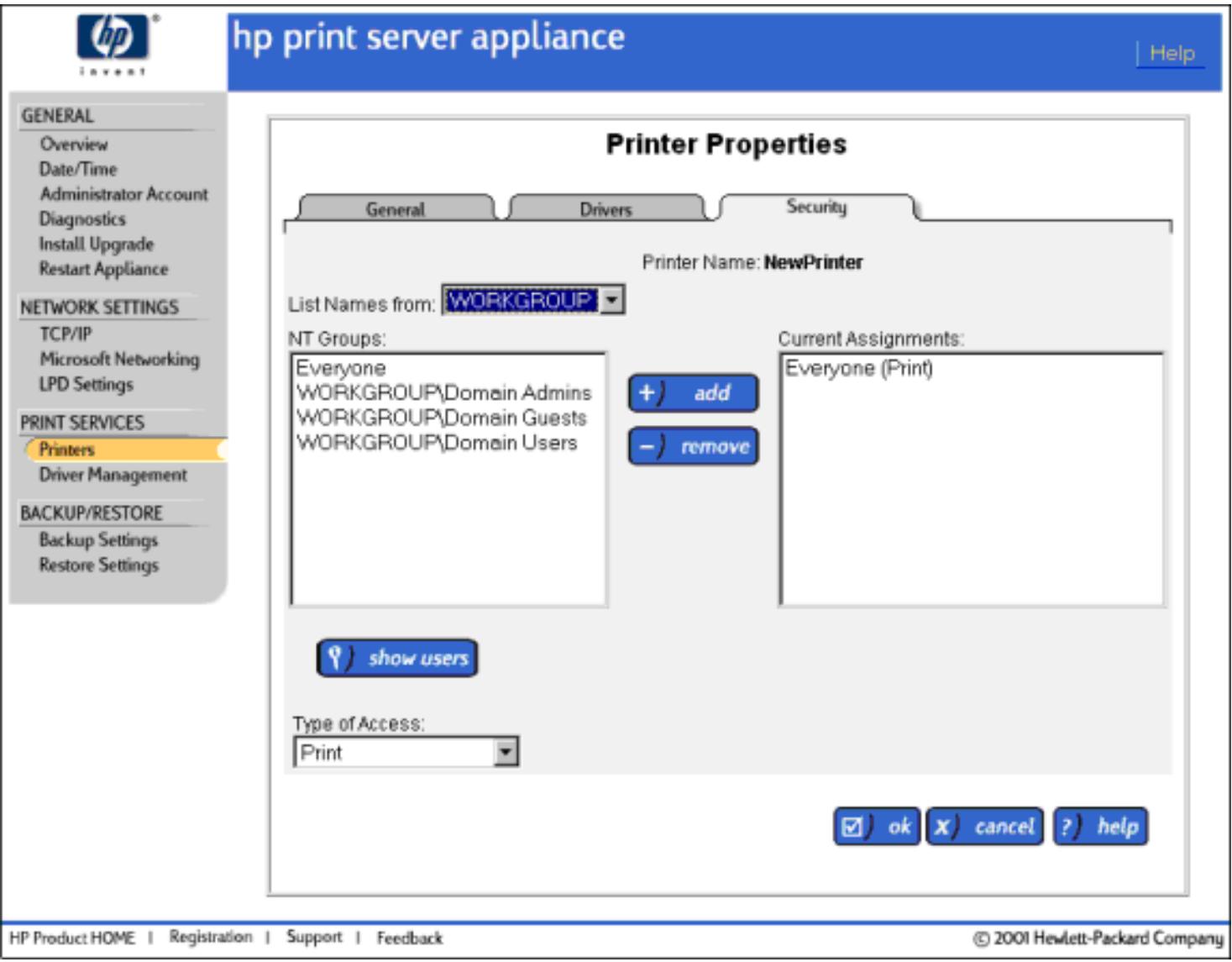Open Backup Settings page

pos(98,539)
